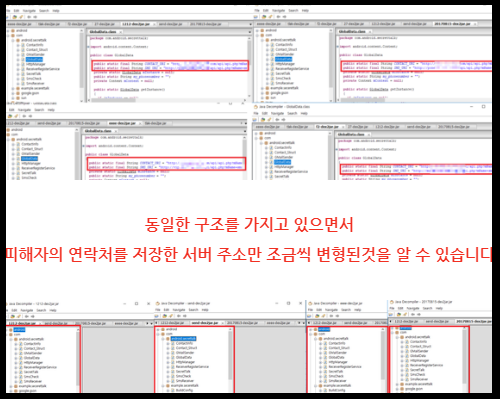500x399 pixels.
Task: Click Forward arrow in middle-left window toolbar
Action: pyautogui.click(x=30, y=116)
